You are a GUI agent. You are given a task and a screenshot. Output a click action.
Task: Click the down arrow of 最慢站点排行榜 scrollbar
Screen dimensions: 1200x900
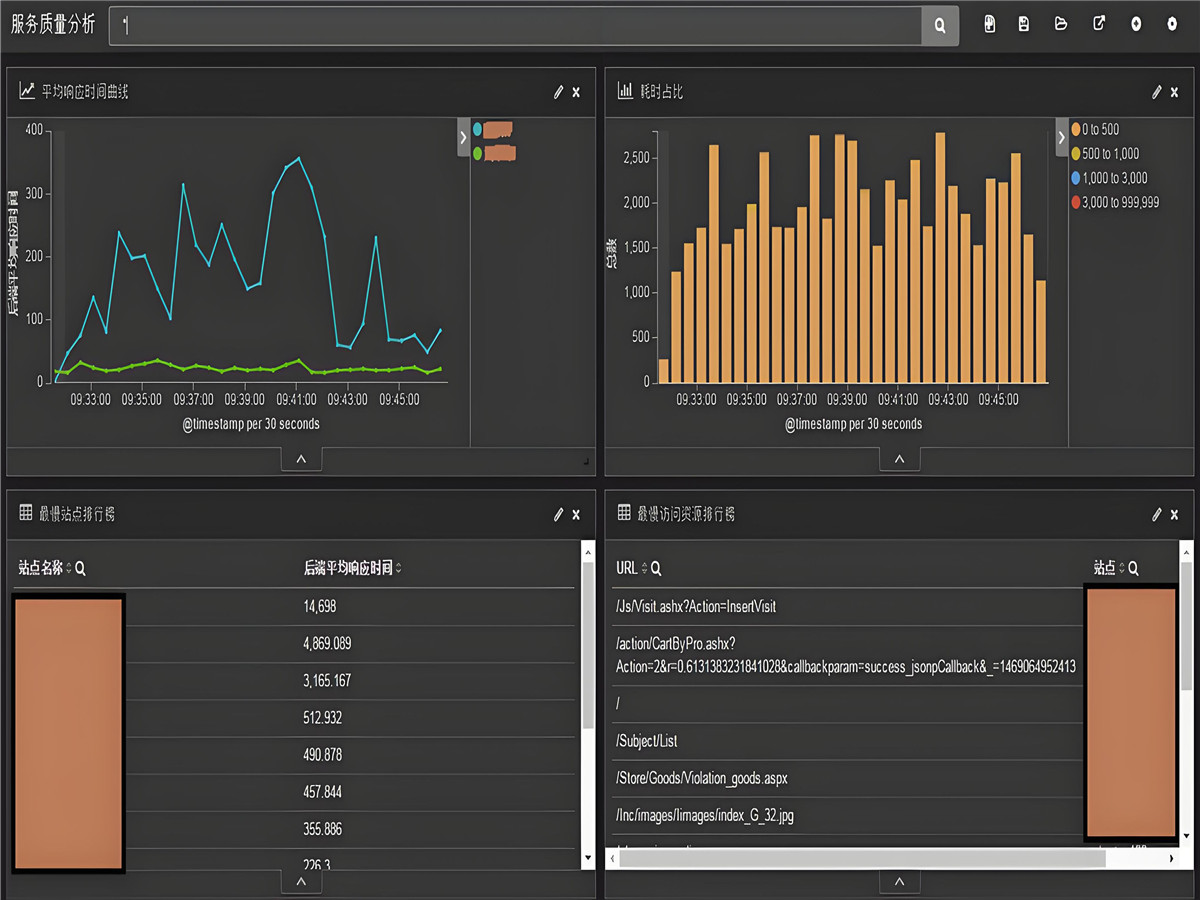tap(588, 857)
